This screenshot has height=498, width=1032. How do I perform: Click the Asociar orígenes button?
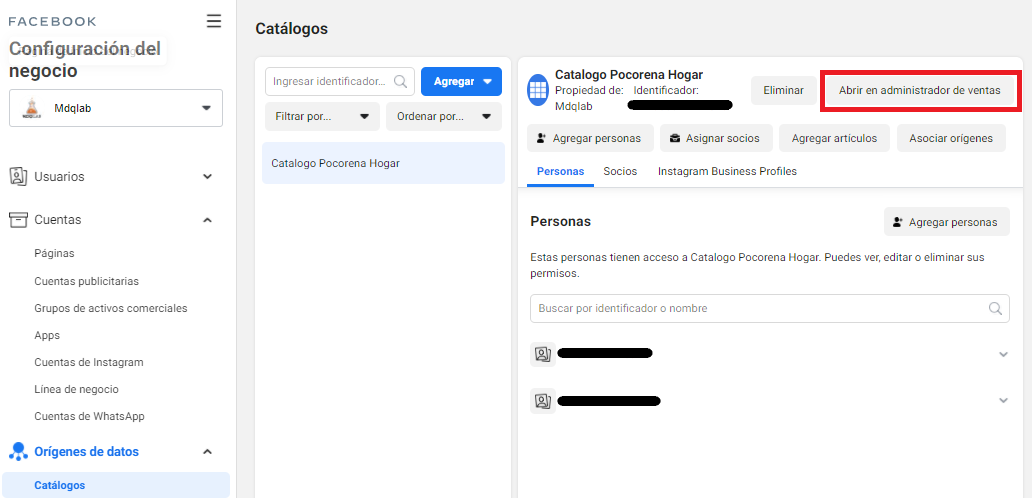click(951, 138)
